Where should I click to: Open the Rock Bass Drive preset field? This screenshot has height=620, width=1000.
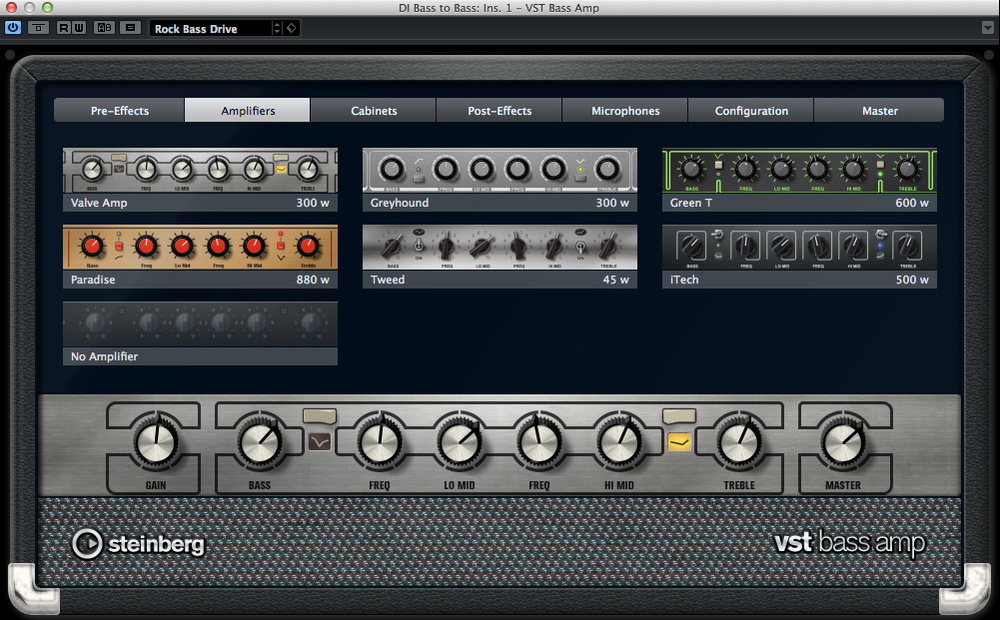[x=210, y=29]
